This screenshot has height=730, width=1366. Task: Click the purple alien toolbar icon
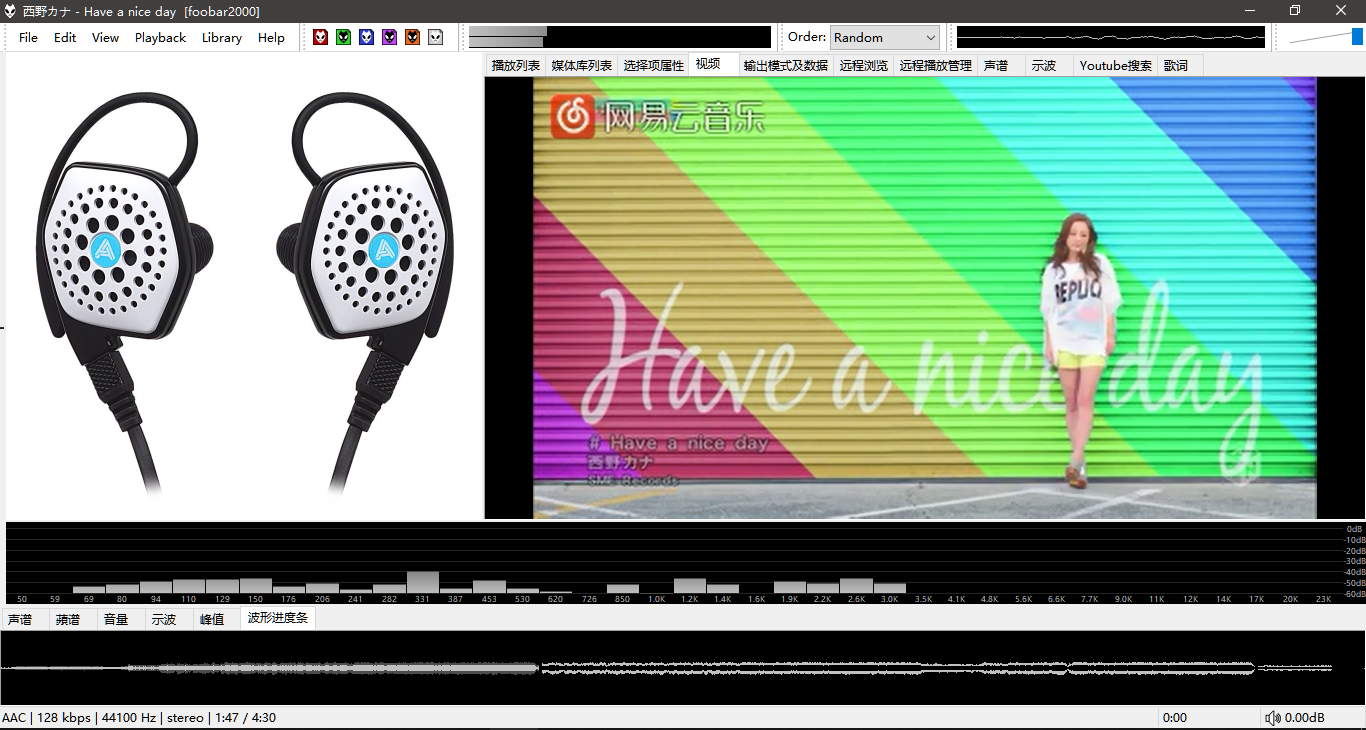(x=389, y=37)
